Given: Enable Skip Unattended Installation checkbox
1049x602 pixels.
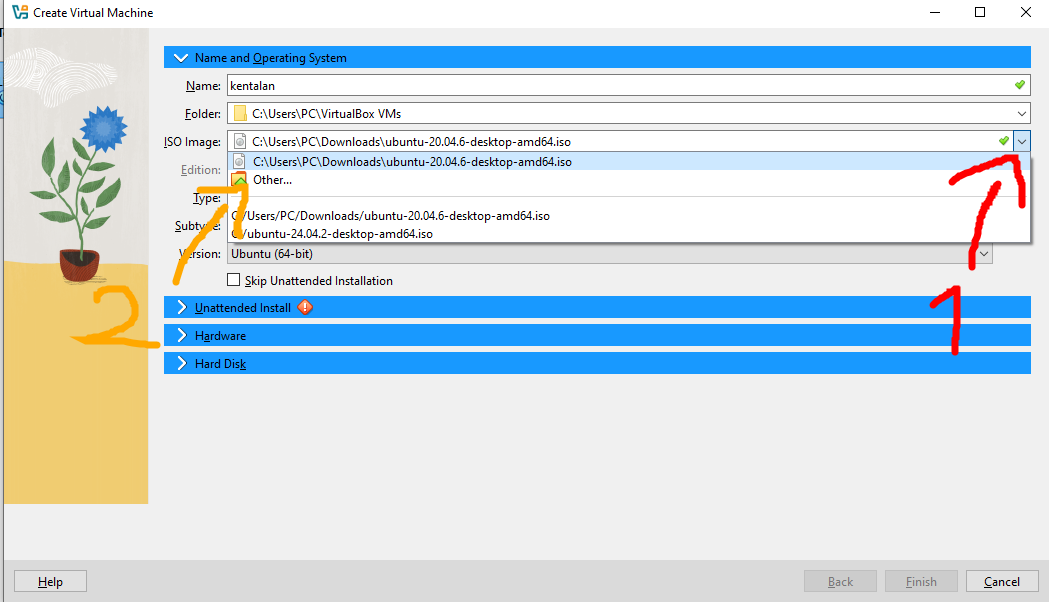Looking at the screenshot, I should coord(235,281).
